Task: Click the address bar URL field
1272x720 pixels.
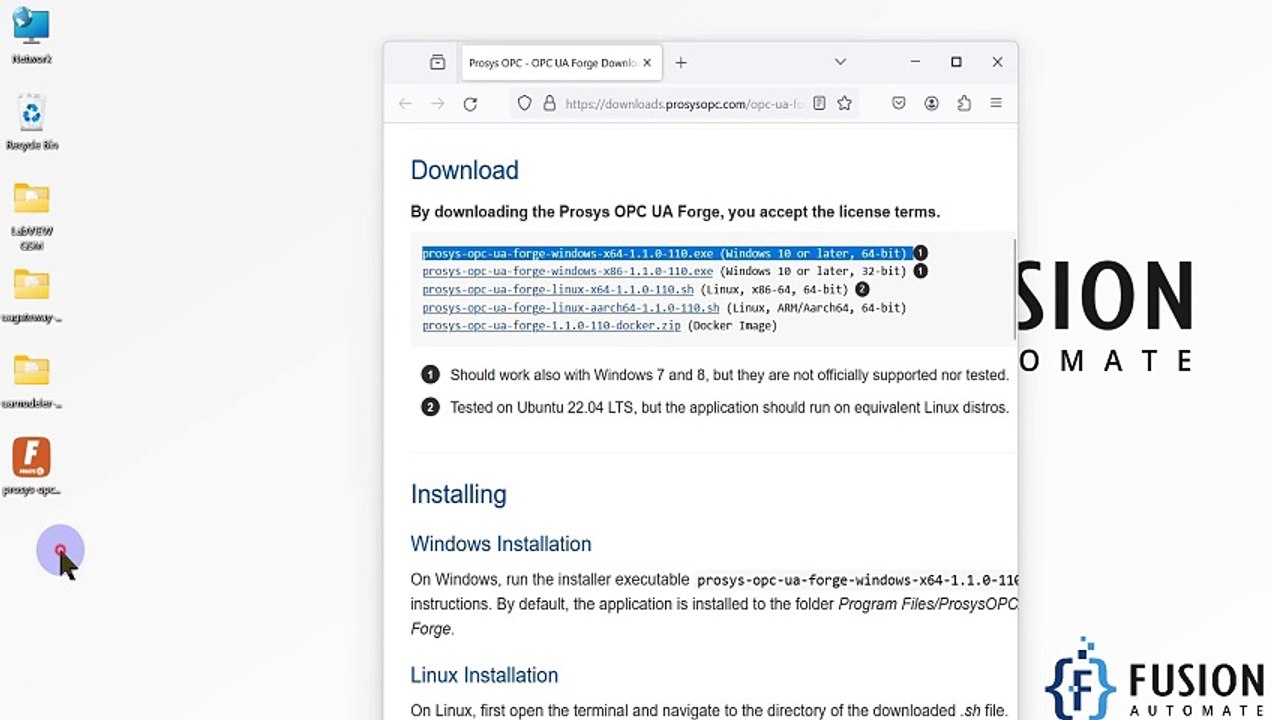Action: (684, 103)
